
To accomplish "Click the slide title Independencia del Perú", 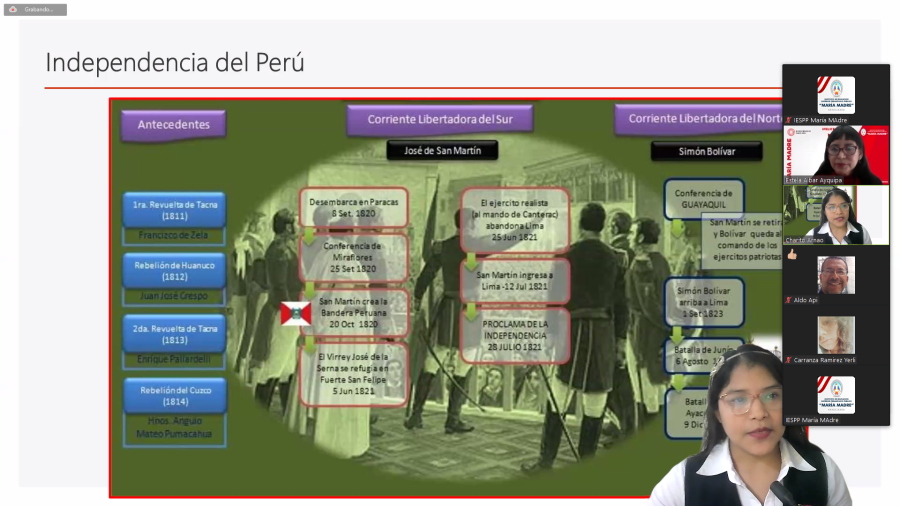I will tap(175, 62).
